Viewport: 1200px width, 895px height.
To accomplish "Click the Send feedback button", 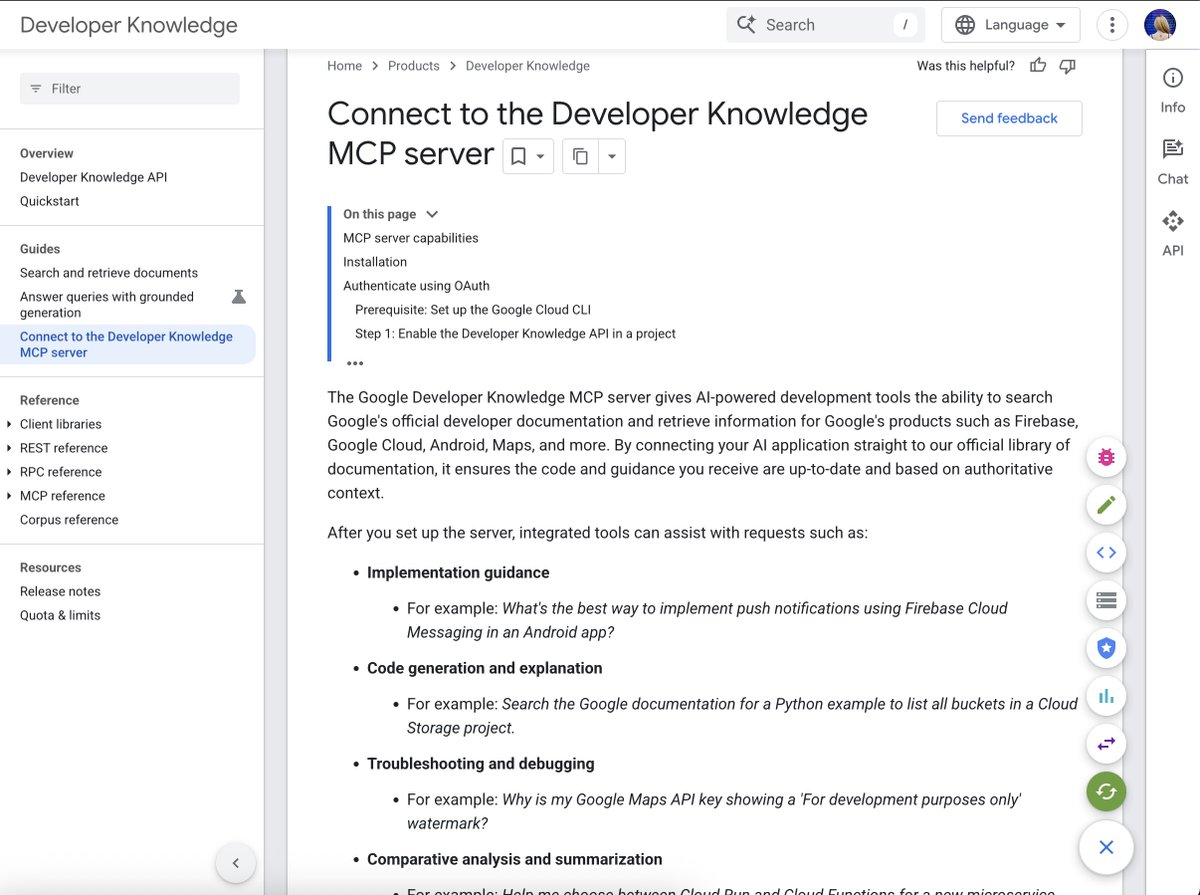I will pos(1009,118).
